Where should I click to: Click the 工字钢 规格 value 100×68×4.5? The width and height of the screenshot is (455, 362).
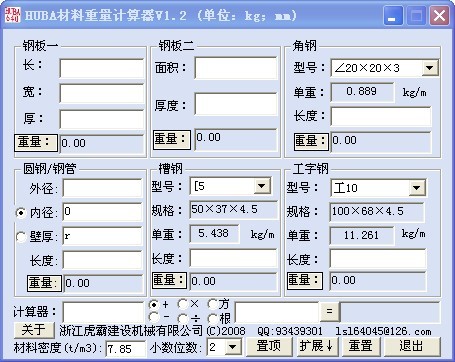[x=377, y=212]
